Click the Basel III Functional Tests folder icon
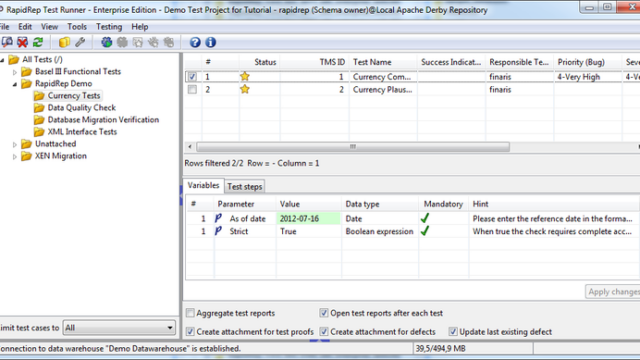 [x=27, y=72]
